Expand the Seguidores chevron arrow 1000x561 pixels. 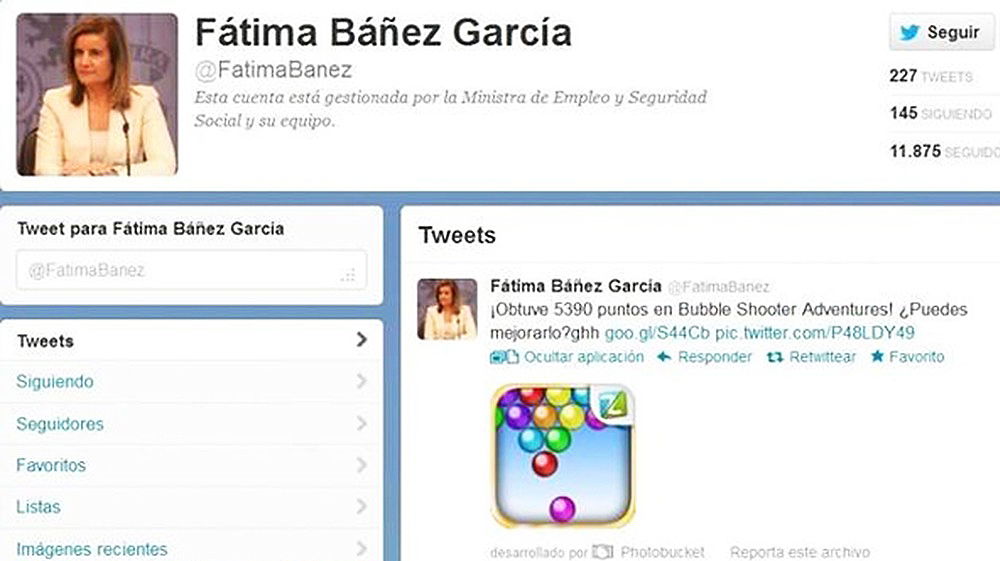362,423
